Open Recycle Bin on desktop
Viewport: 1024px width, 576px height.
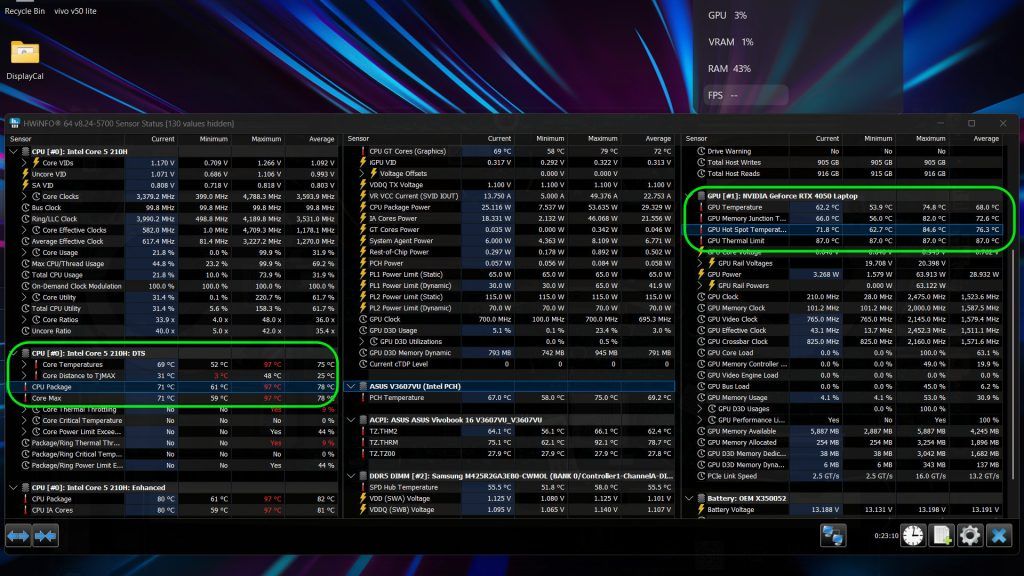[x=25, y=8]
